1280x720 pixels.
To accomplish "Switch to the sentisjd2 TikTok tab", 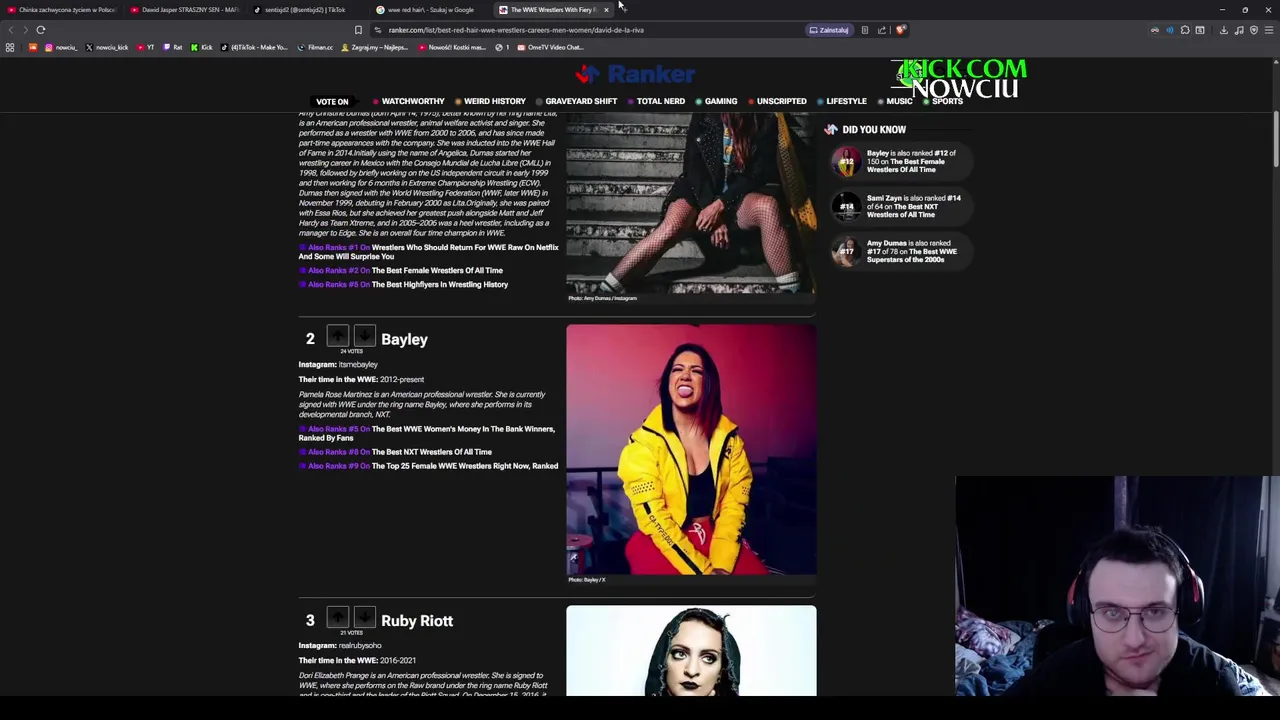I will pos(308,10).
